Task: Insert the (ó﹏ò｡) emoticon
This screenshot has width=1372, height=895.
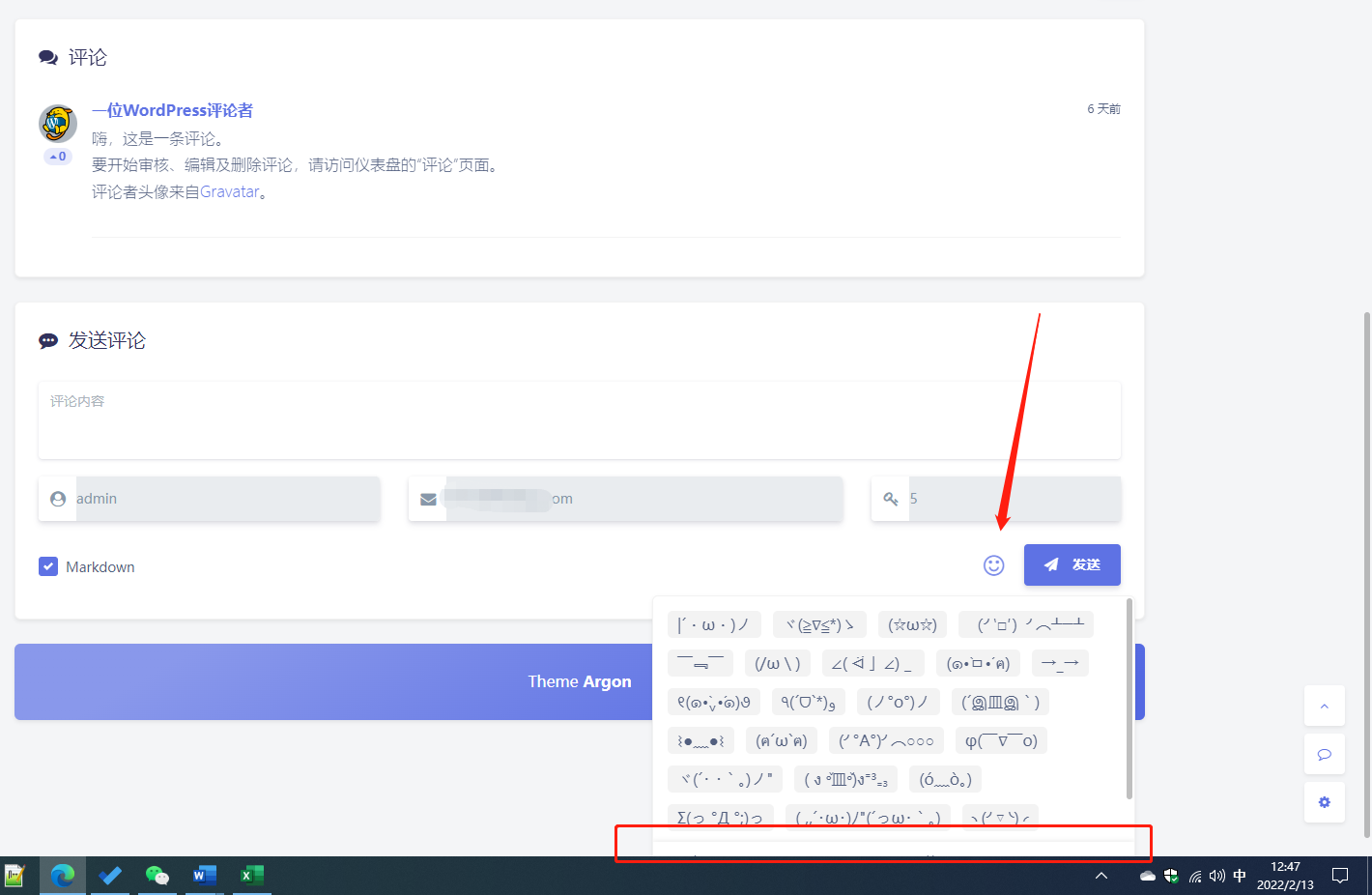Action: pos(945,779)
